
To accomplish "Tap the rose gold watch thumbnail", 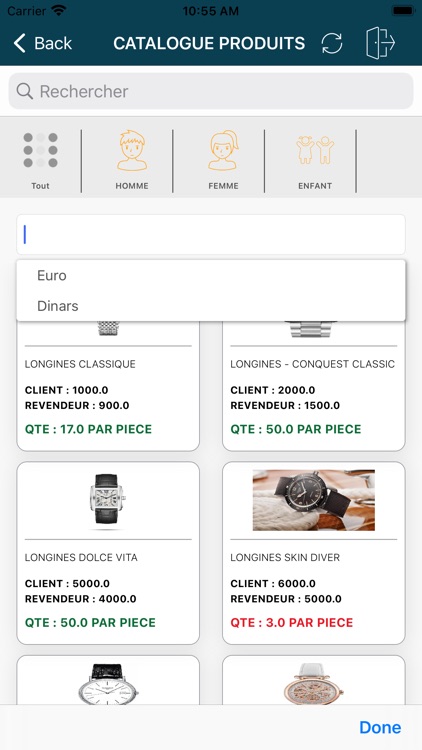I will coord(314,684).
